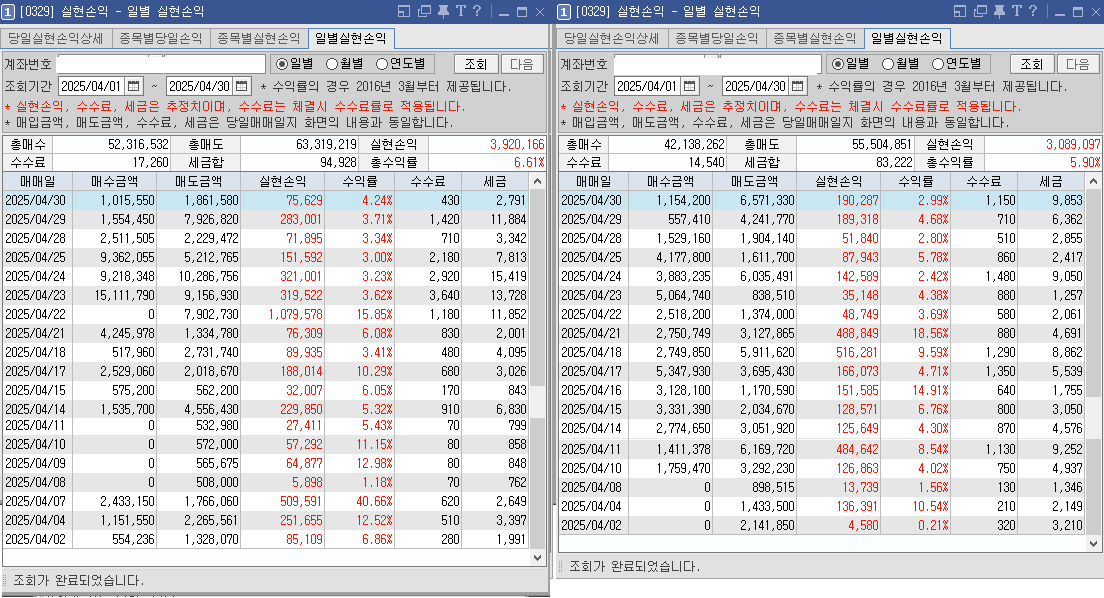The width and height of the screenshot is (1104, 598).
Task: Click 조회 button in left window
Action: [476, 64]
